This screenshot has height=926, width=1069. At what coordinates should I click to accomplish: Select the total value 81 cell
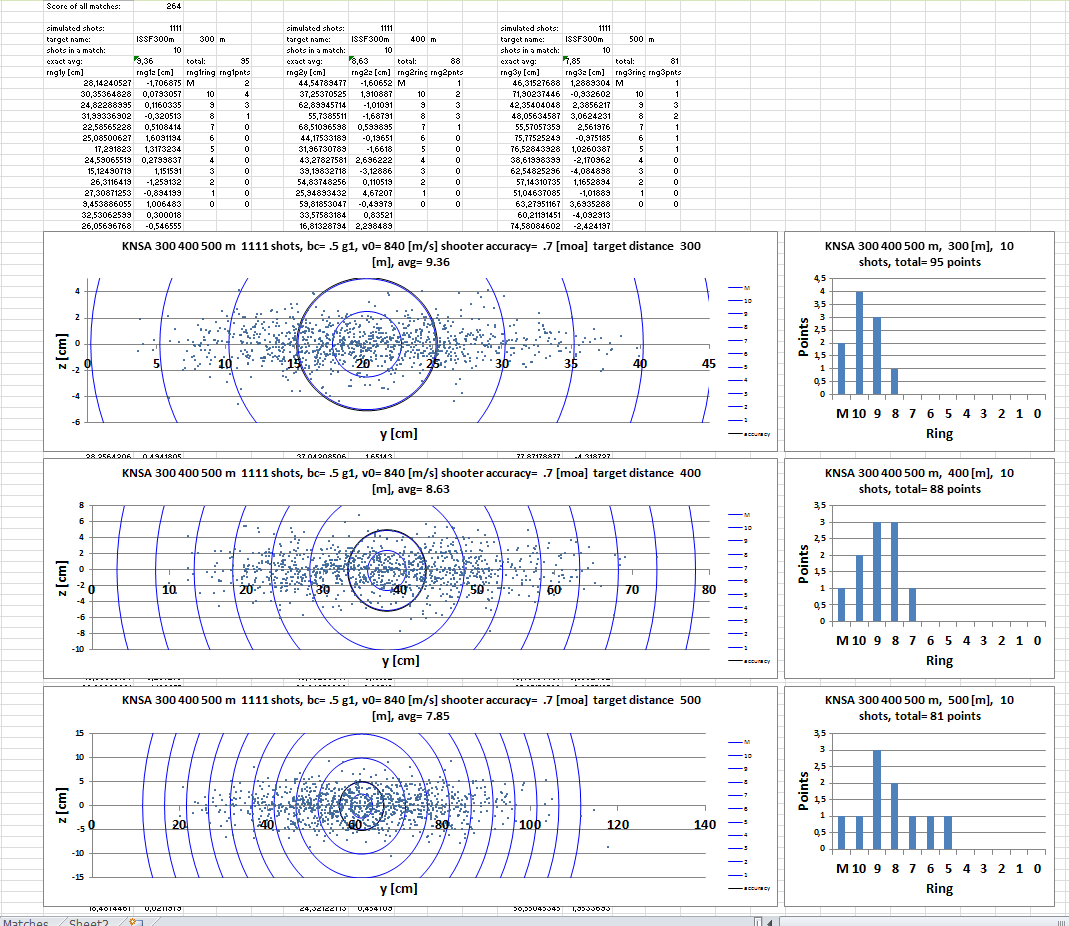click(x=663, y=61)
